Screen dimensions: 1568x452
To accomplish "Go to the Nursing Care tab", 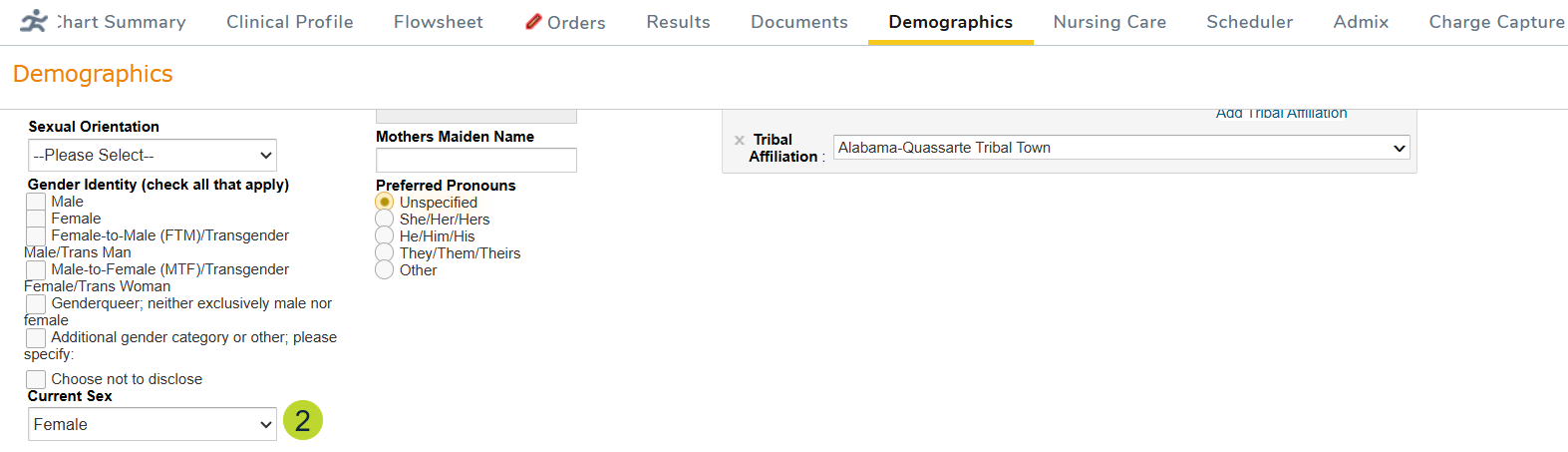I will pos(1109,22).
